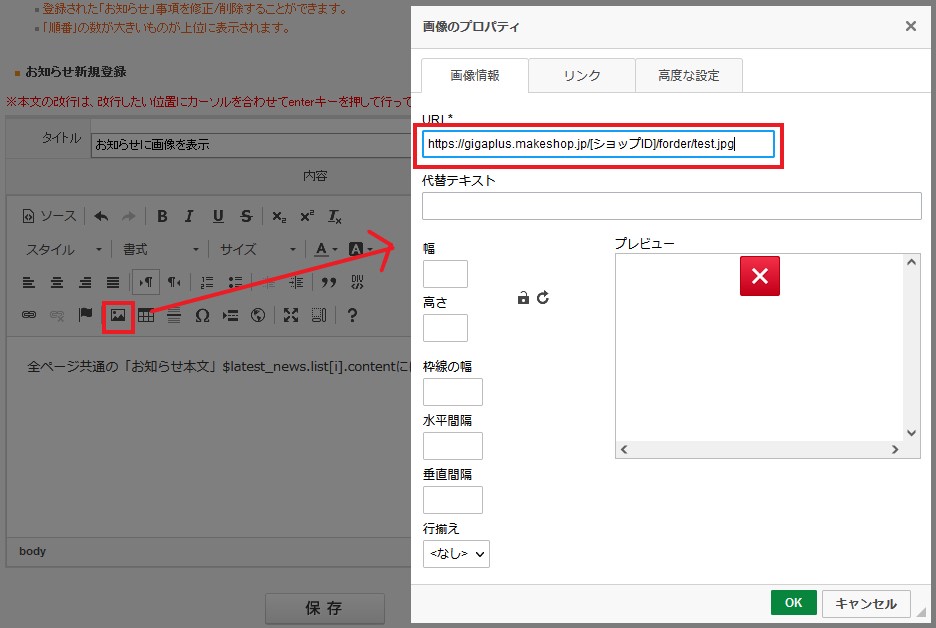Select the image insertion tool in the editor toolbar
Viewport: 936px width, 628px height.
tap(118, 316)
